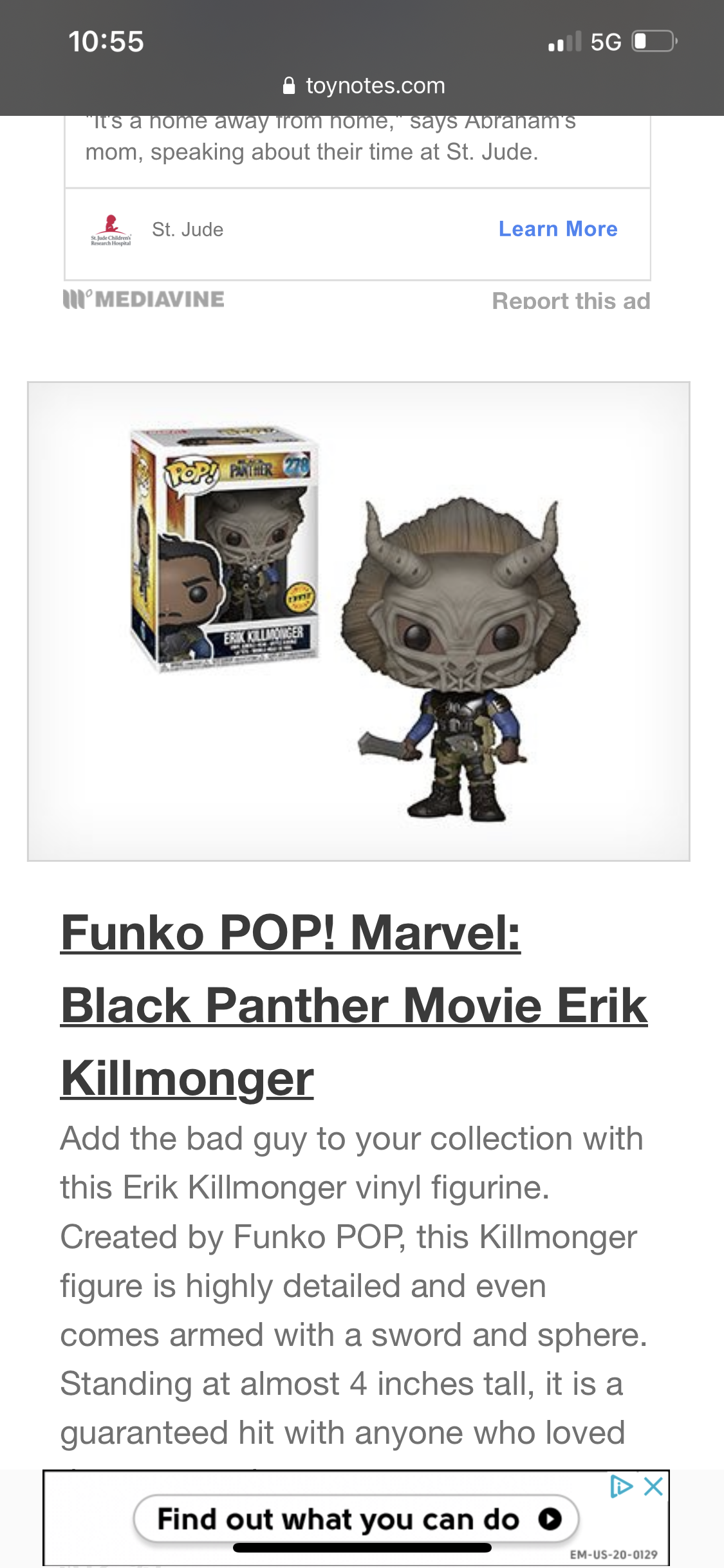
Task: Click the St. Jude logo icon
Action: [x=111, y=230]
